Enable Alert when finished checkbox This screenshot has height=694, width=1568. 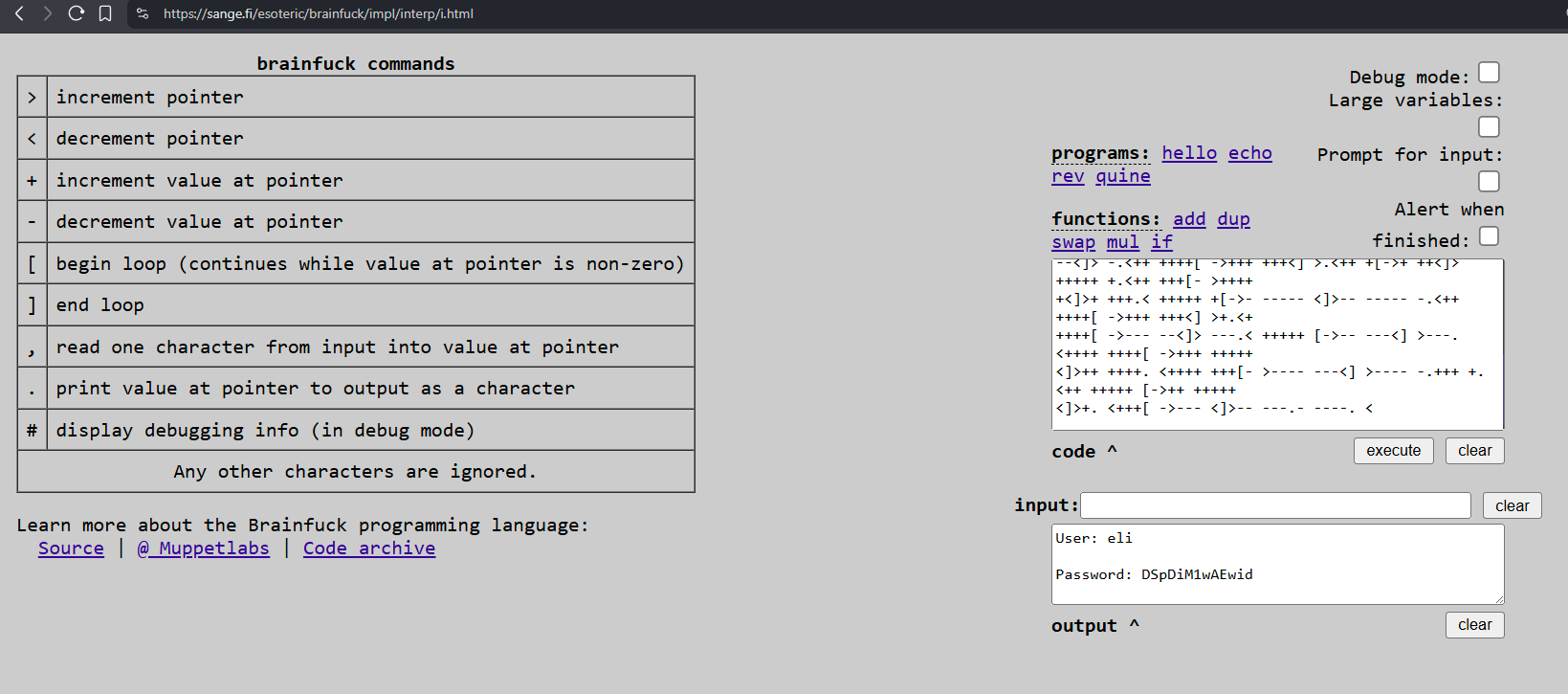coord(1489,236)
